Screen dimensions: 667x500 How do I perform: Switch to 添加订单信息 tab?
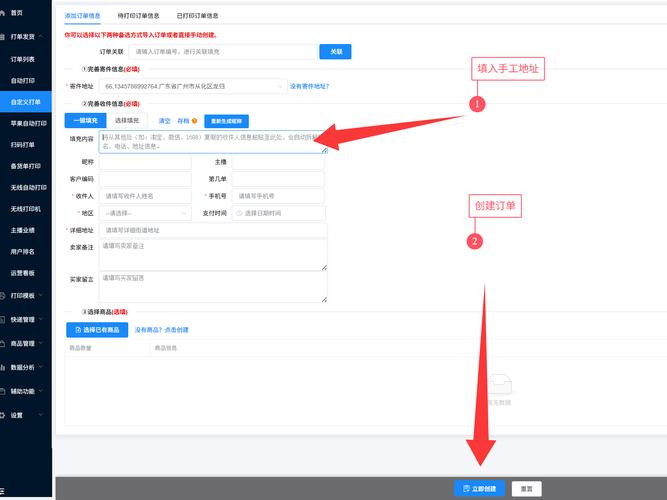pyautogui.click(x=82, y=16)
